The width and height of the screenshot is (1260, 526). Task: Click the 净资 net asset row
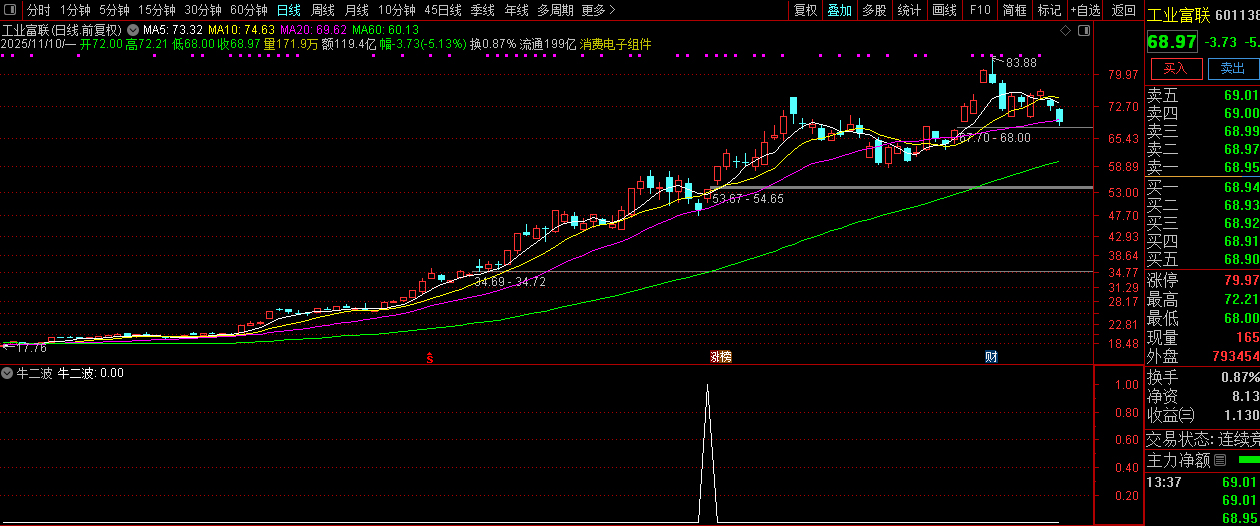click(1202, 396)
